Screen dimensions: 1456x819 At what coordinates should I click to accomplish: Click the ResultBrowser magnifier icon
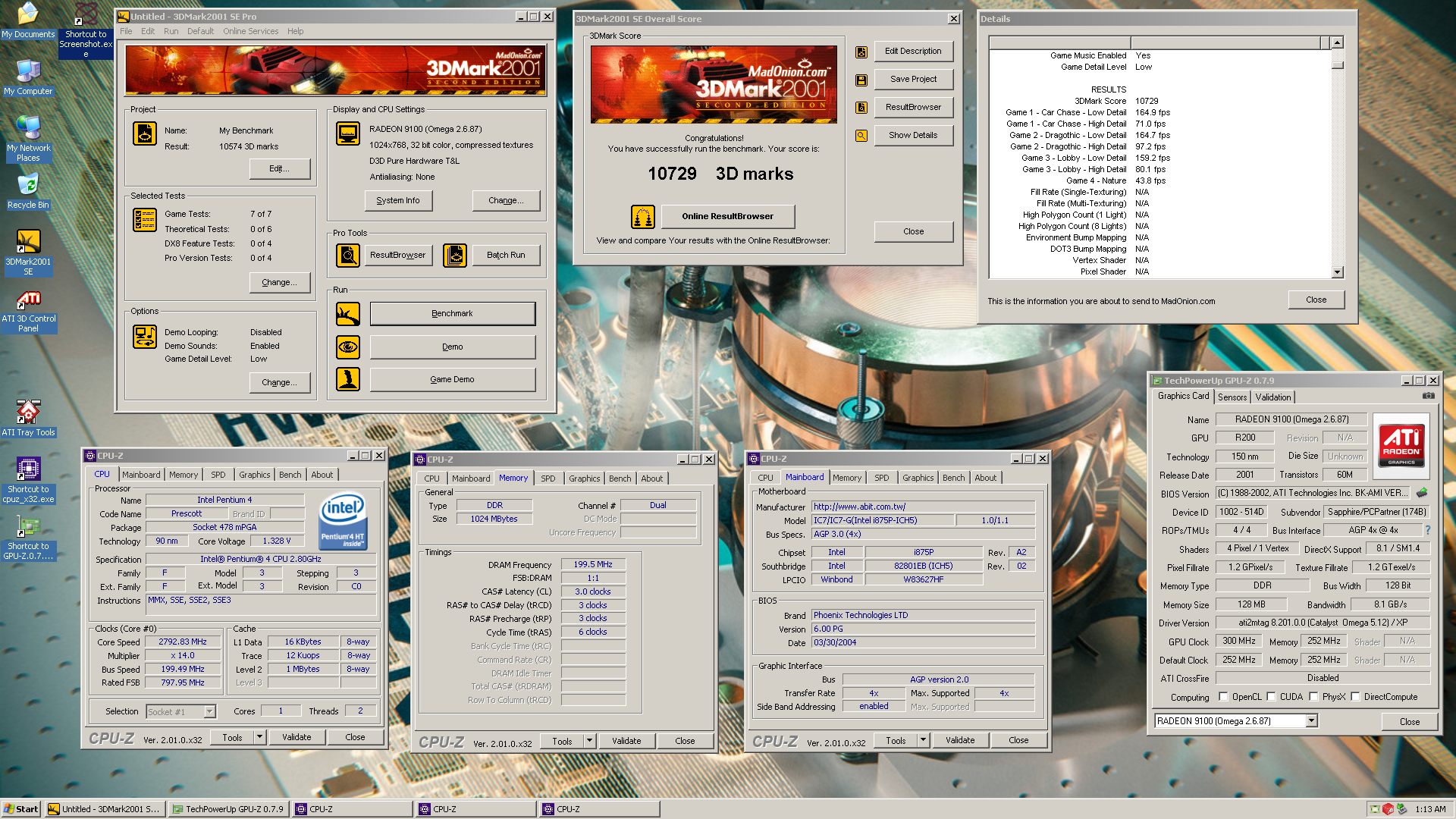point(348,256)
